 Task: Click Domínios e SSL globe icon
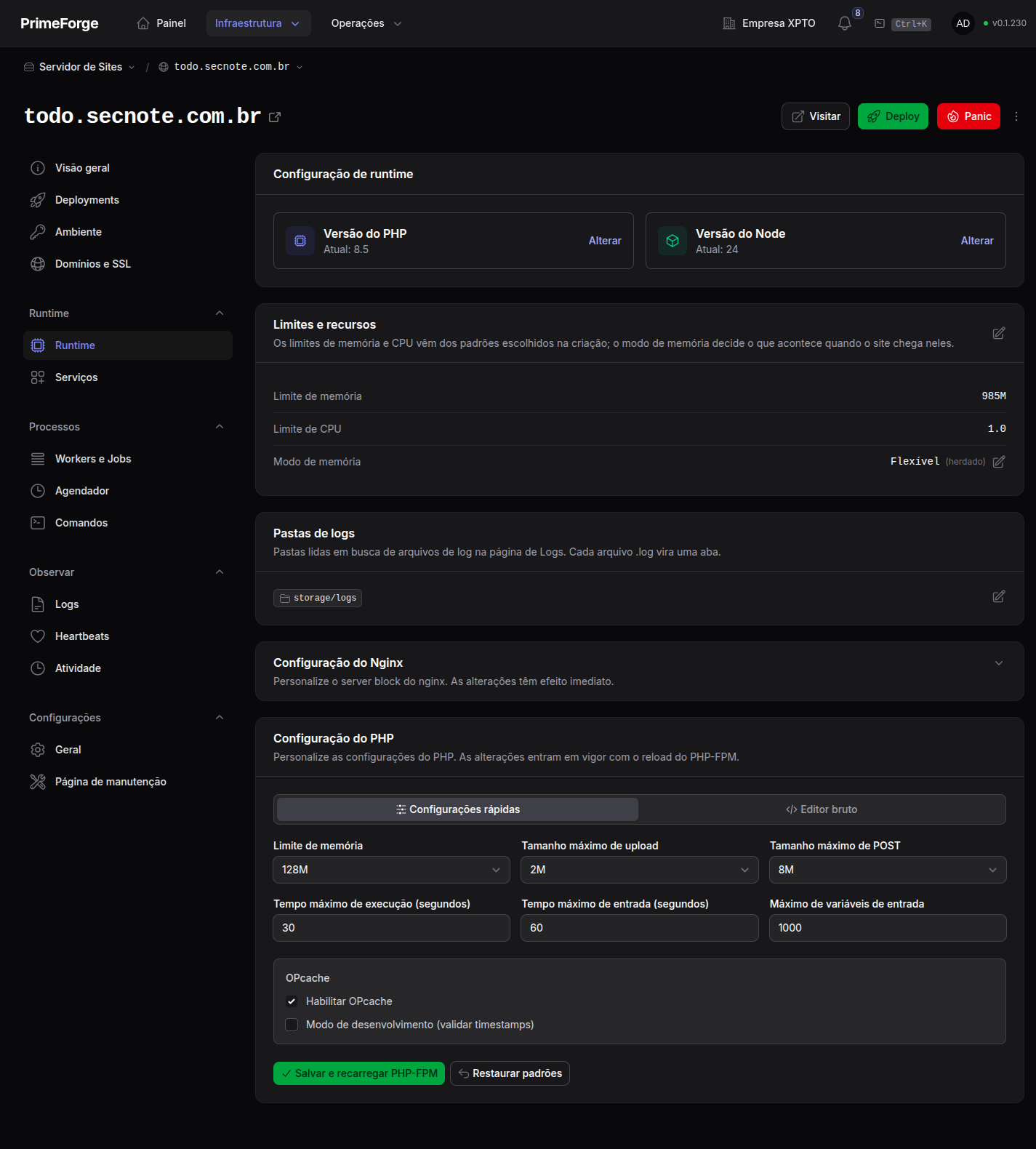38,264
